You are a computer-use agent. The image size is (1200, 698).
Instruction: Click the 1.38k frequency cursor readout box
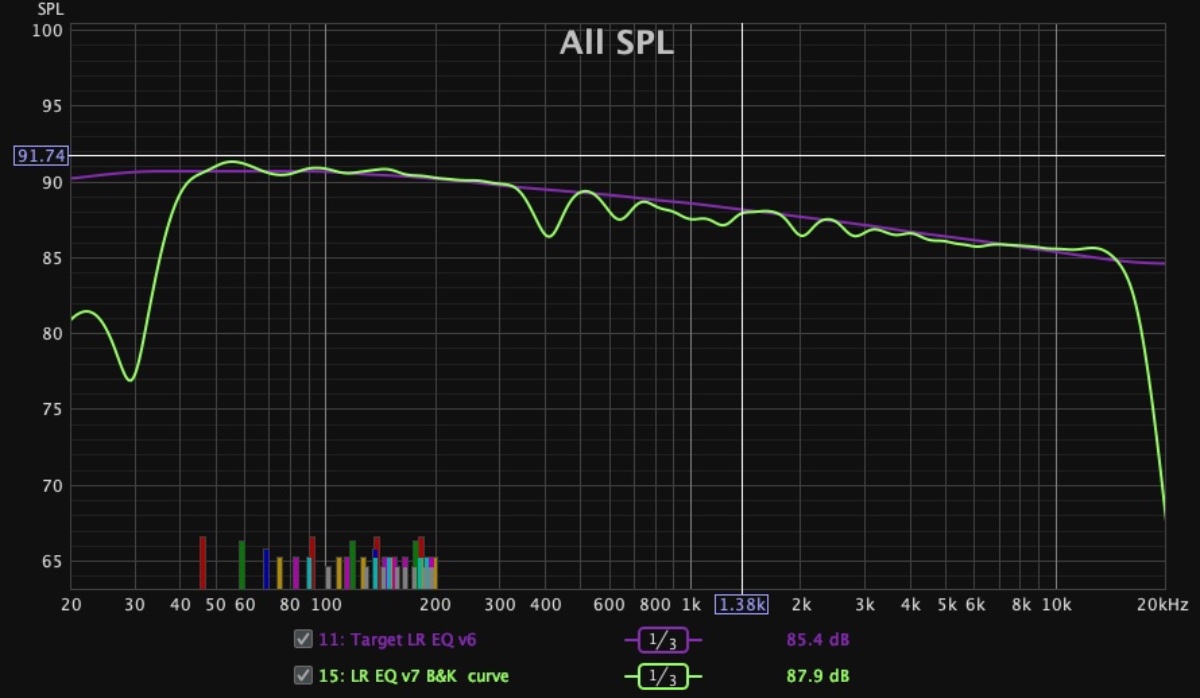pos(741,605)
